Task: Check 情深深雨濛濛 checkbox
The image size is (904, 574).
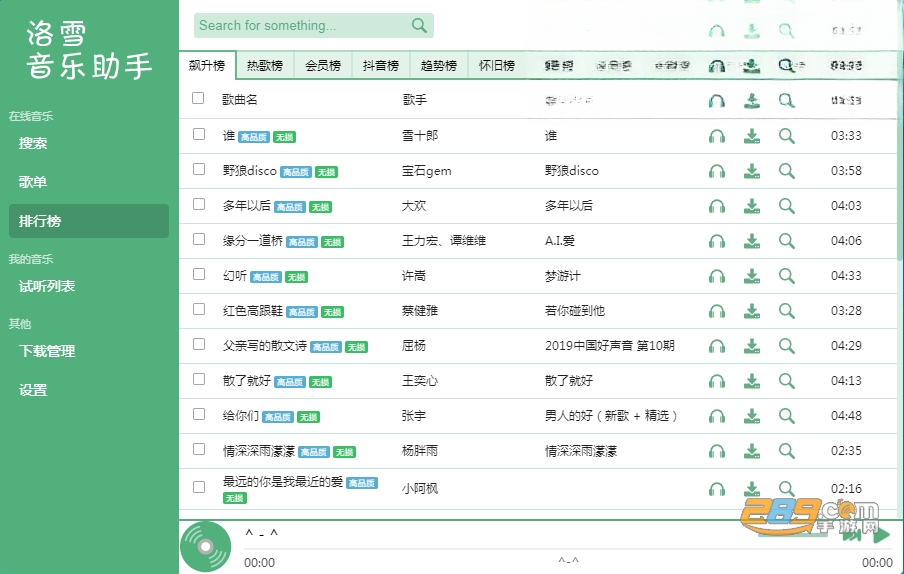Action: click(x=199, y=450)
